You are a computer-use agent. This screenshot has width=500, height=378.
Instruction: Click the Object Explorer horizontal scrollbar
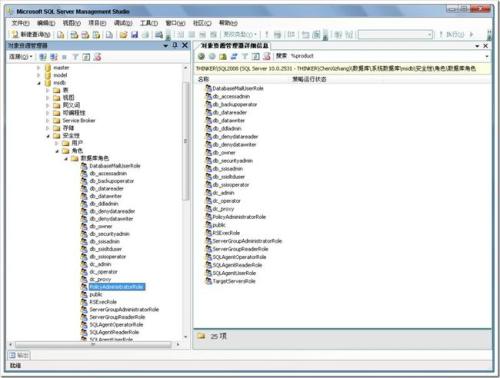[94, 344]
